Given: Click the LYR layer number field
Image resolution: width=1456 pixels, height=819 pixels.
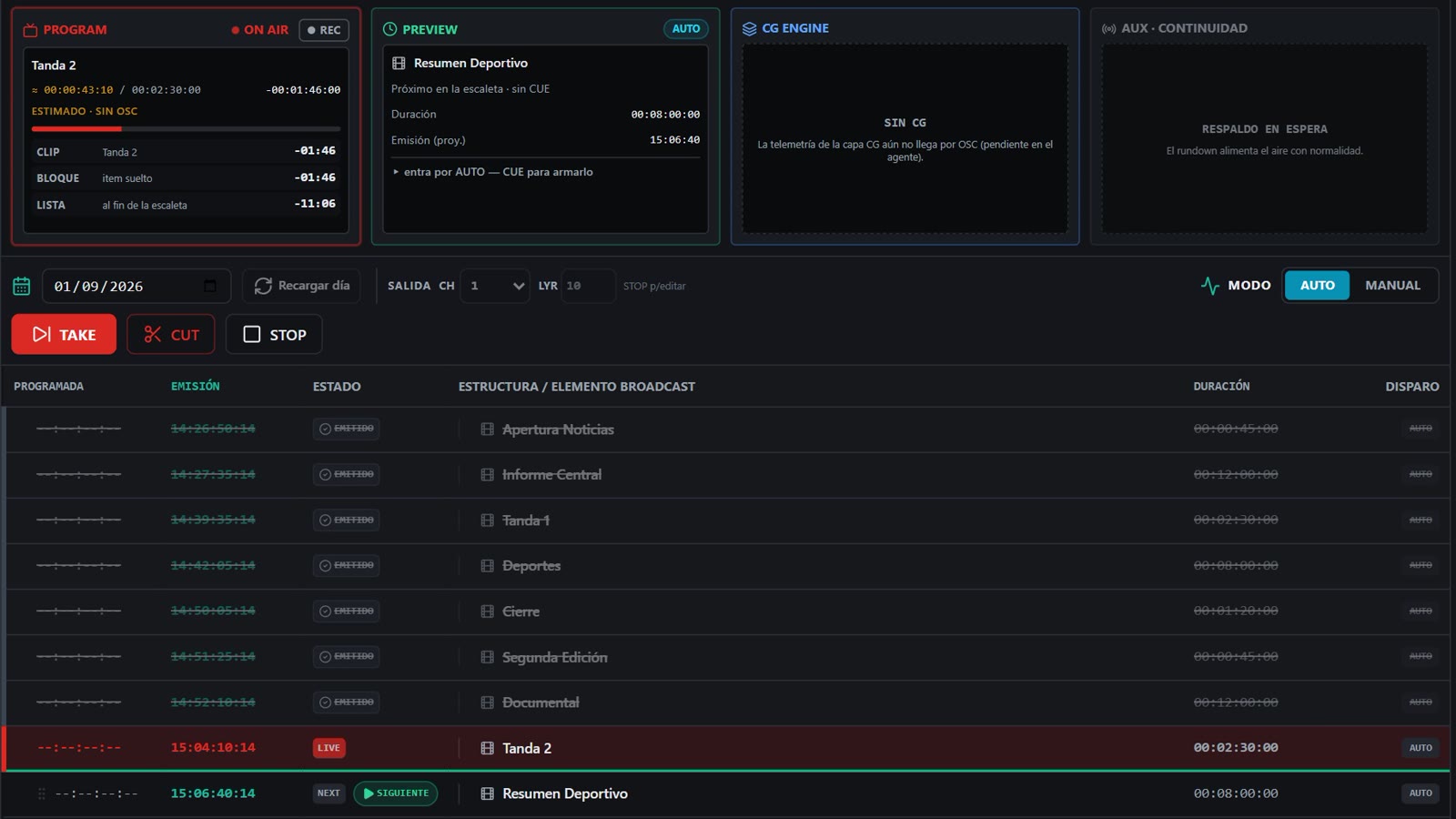Looking at the screenshot, I should (588, 286).
